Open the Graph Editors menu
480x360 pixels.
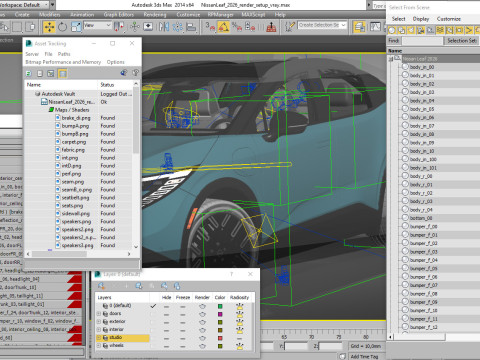click(x=119, y=14)
